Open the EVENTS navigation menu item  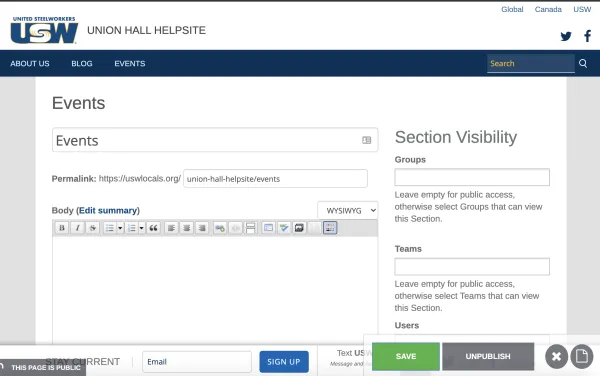(x=130, y=63)
